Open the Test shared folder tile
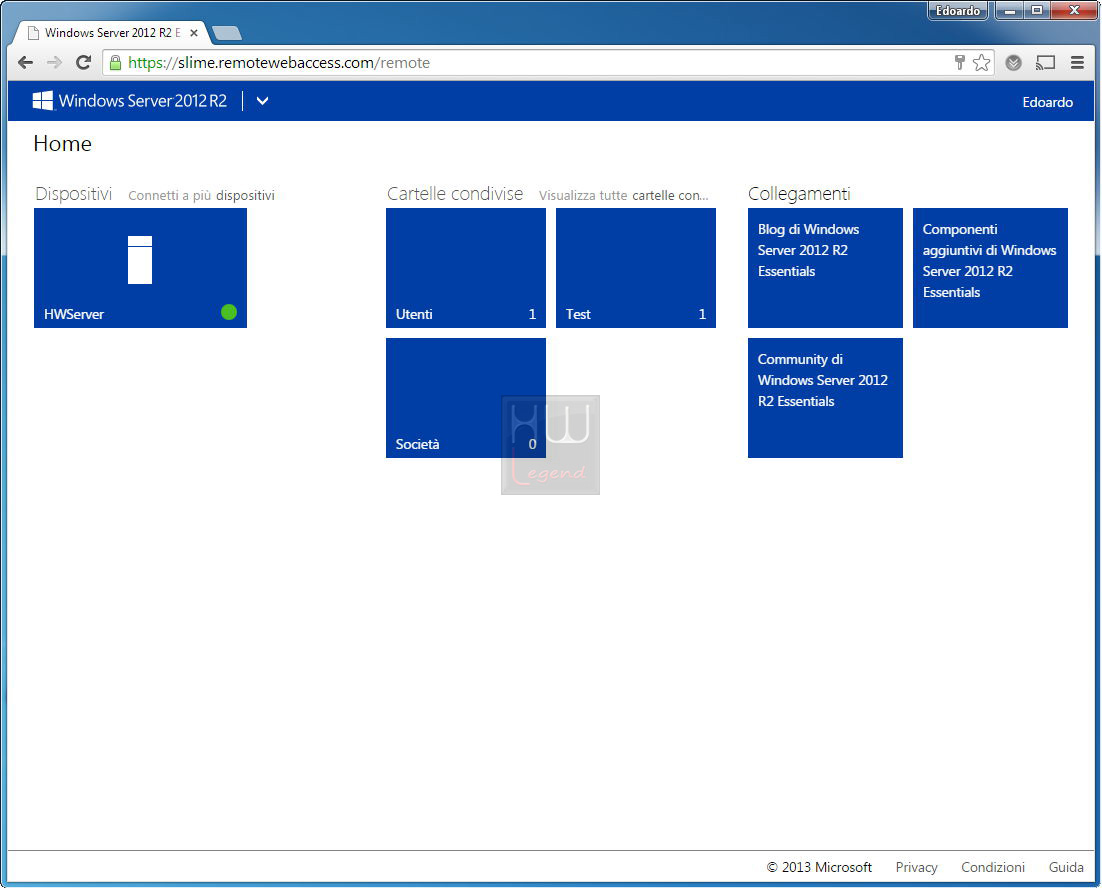1102x889 pixels. [x=635, y=268]
